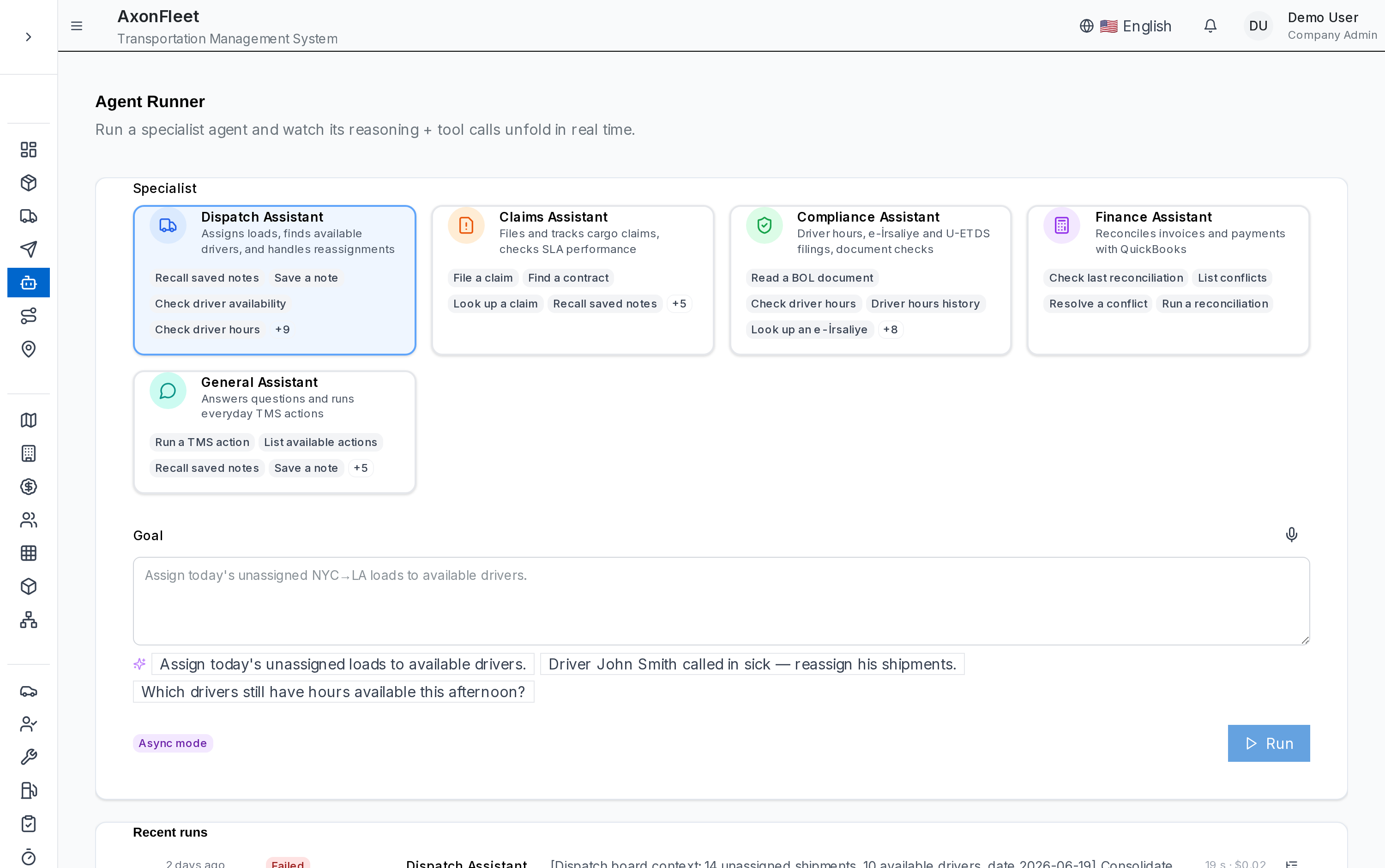This screenshot has width=1385, height=868.
Task: Open the folded map sidebar icon
Action: pyautogui.click(x=28, y=420)
